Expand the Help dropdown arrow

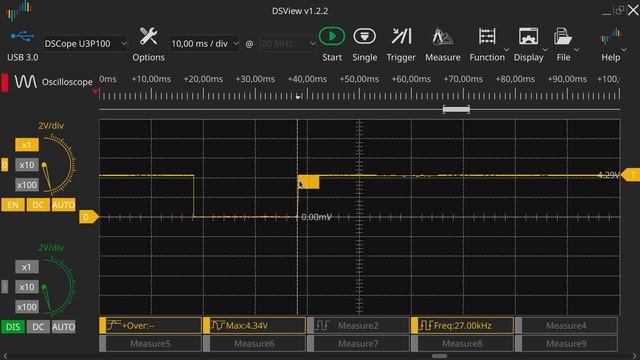coord(624,50)
